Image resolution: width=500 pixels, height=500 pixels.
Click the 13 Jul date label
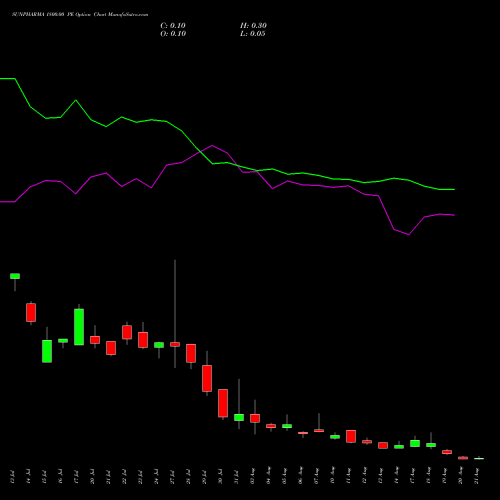click(12, 477)
